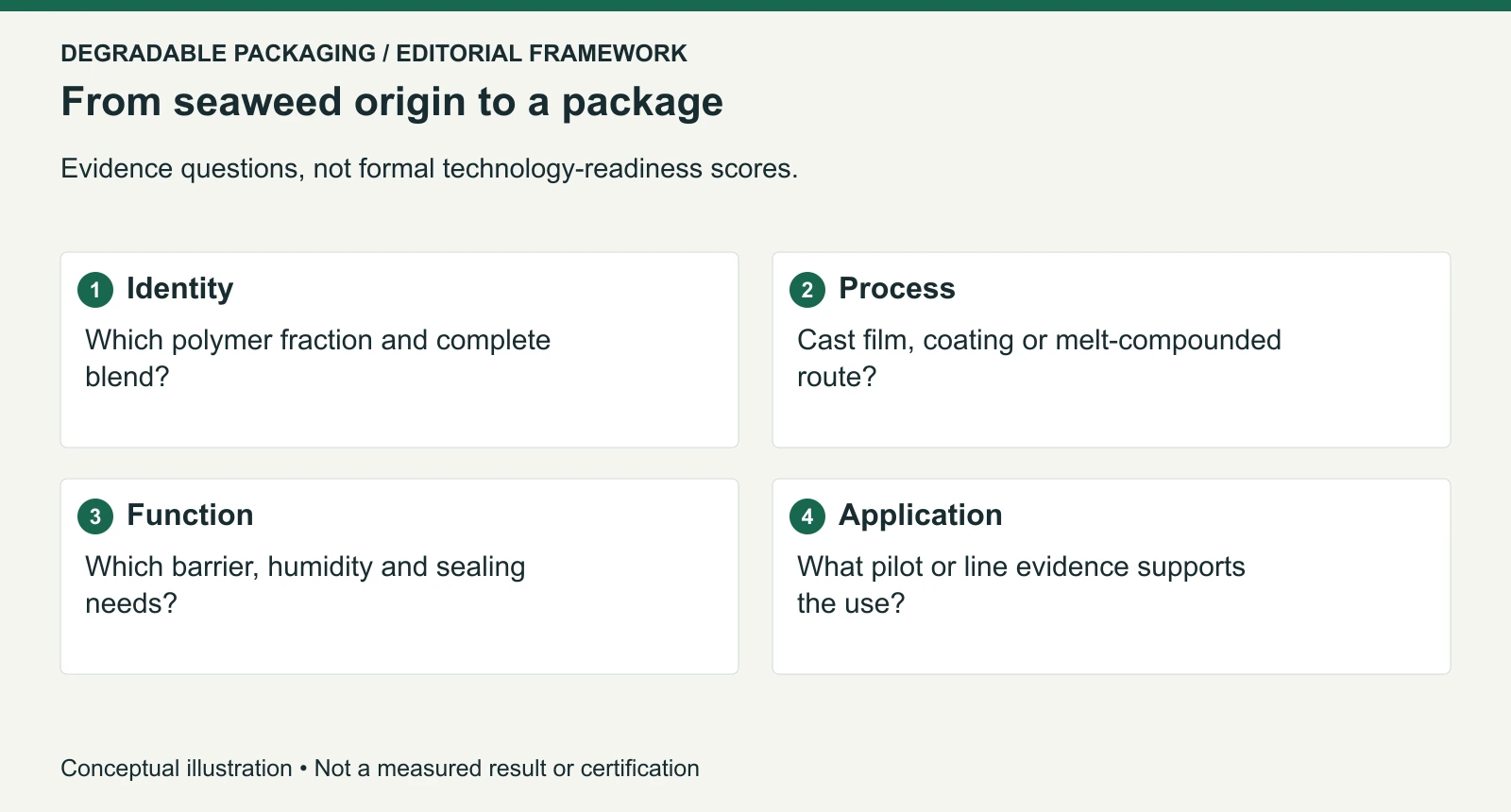Image resolution: width=1511 pixels, height=812 pixels.
Task: Click the footer note "Conceptual illustration • Not a measured result or certification"
Action: pyautogui.click(x=381, y=769)
